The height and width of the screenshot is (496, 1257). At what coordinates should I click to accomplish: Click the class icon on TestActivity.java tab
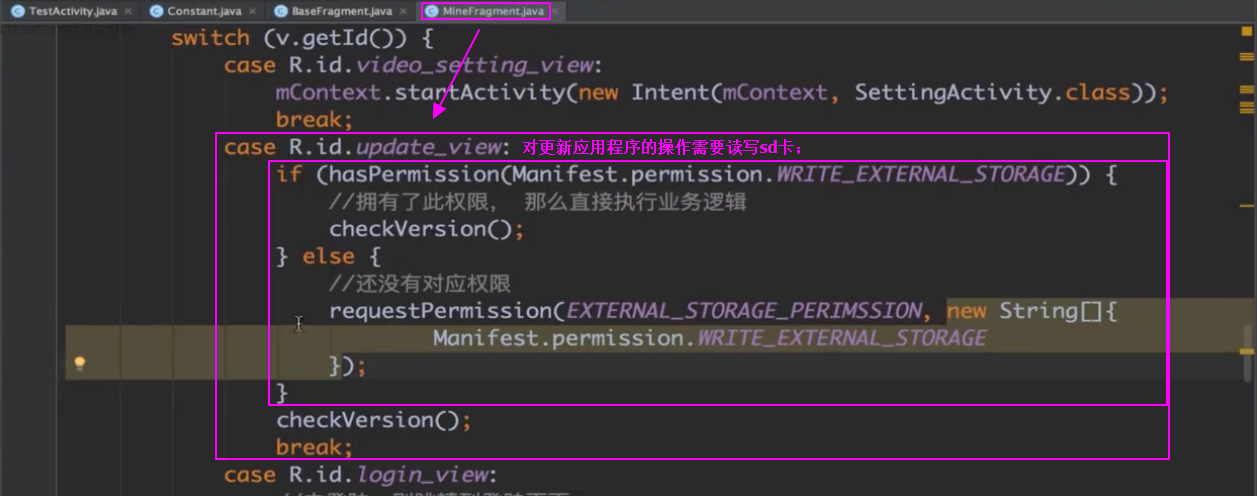coord(17,12)
